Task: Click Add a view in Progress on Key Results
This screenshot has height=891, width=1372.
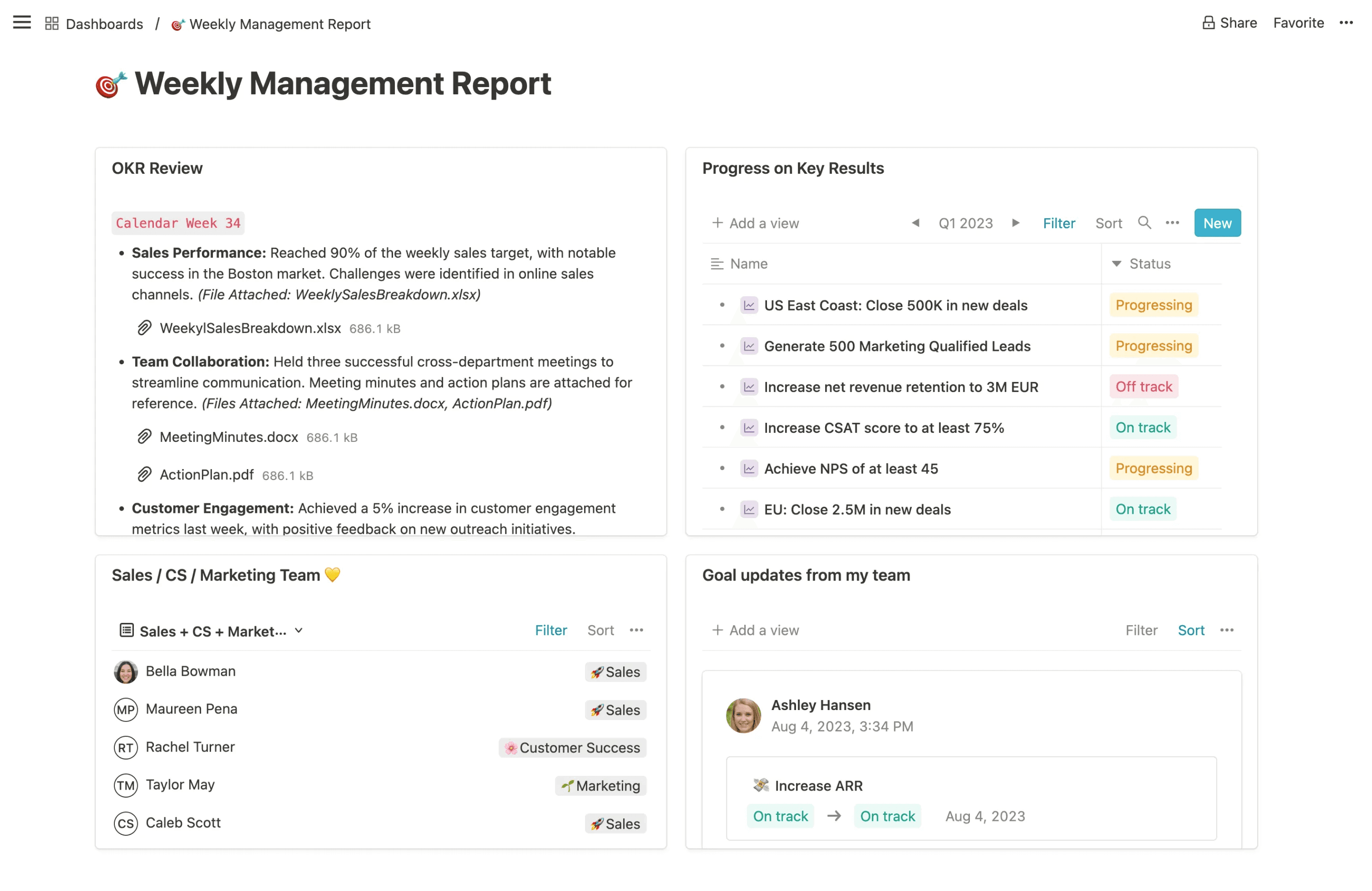Action: tap(755, 223)
